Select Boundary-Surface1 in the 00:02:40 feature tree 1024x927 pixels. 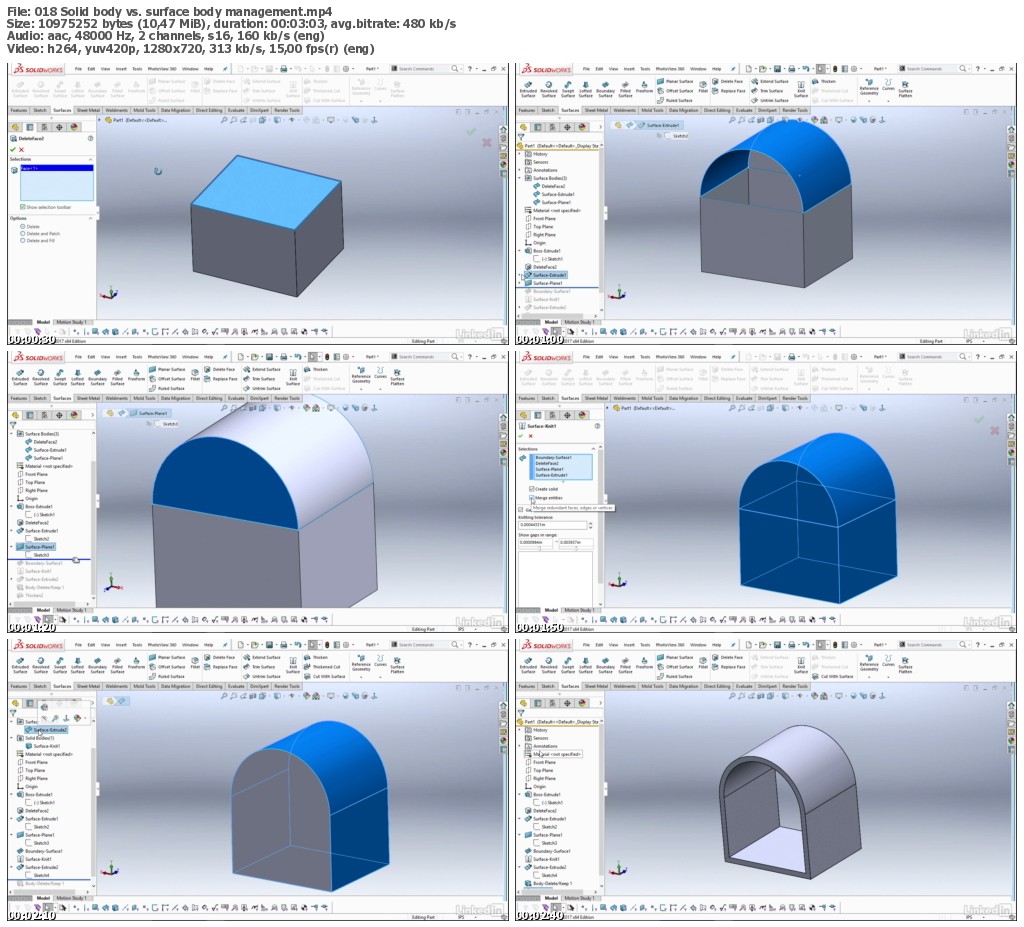coord(547,851)
